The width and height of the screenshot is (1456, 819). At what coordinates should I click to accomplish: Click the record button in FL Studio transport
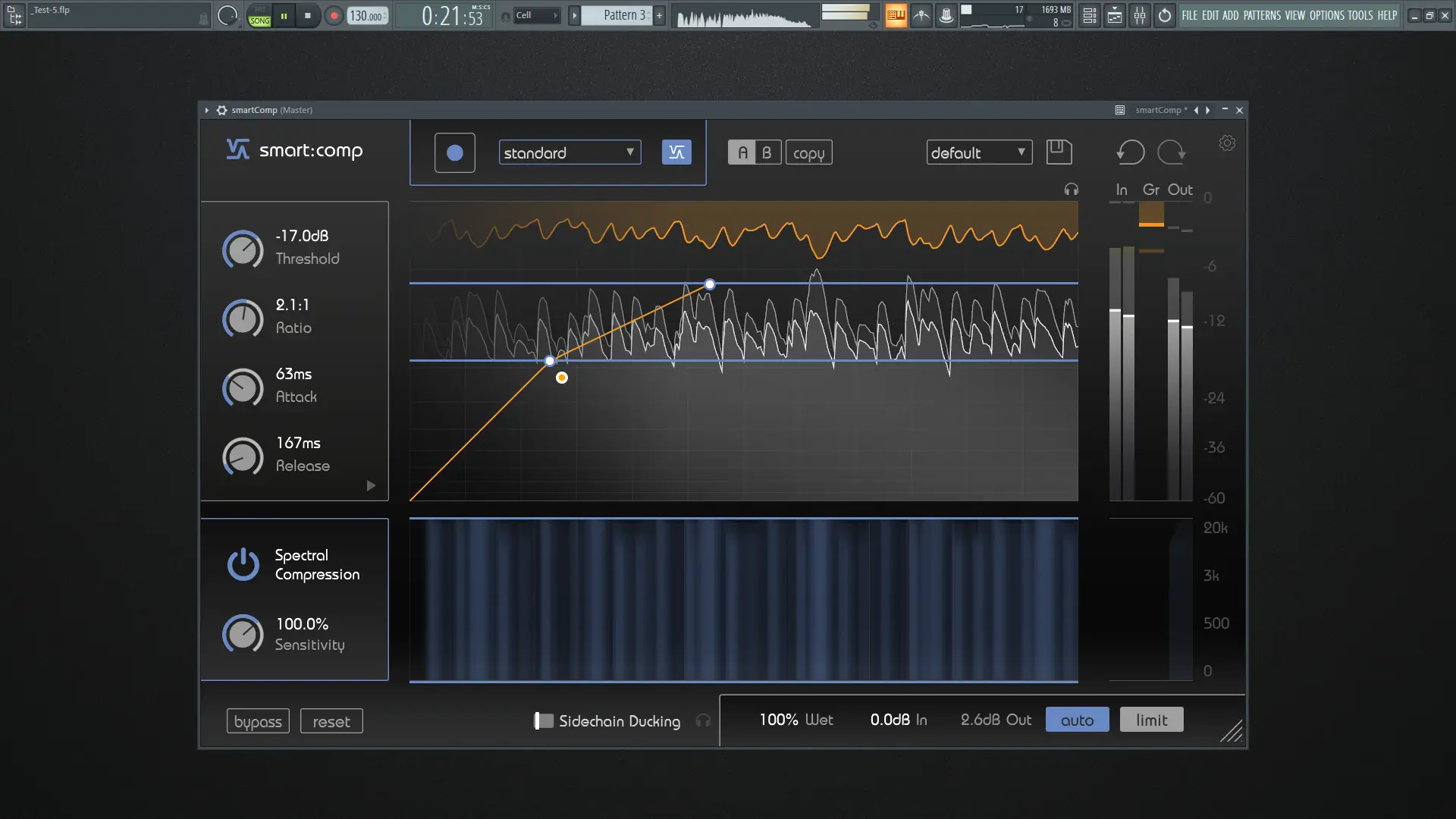pyautogui.click(x=334, y=15)
